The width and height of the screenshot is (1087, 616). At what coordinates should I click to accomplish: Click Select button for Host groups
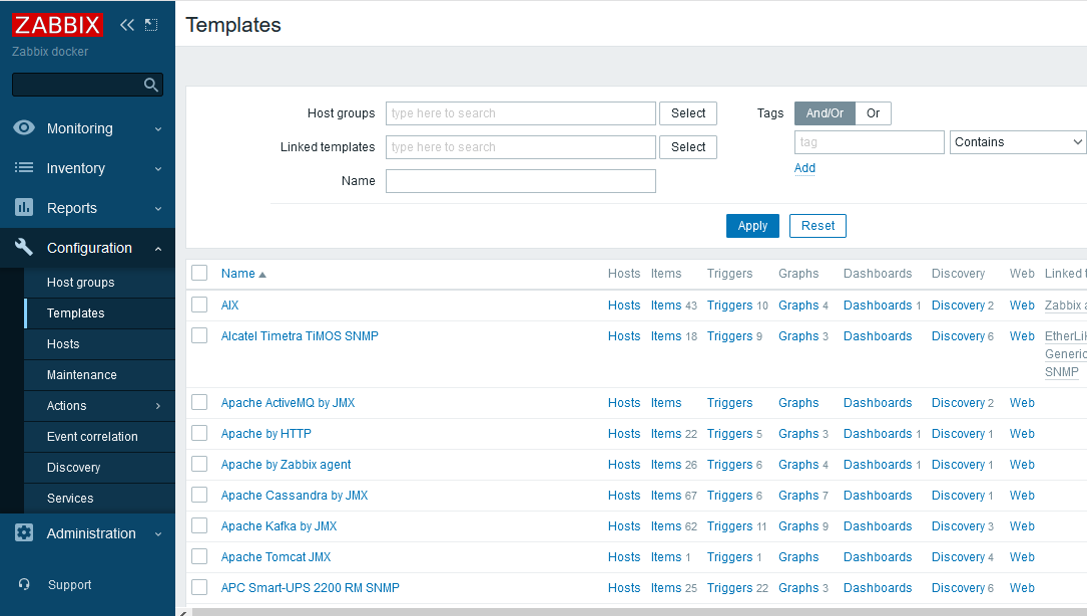pyautogui.click(x=688, y=113)
